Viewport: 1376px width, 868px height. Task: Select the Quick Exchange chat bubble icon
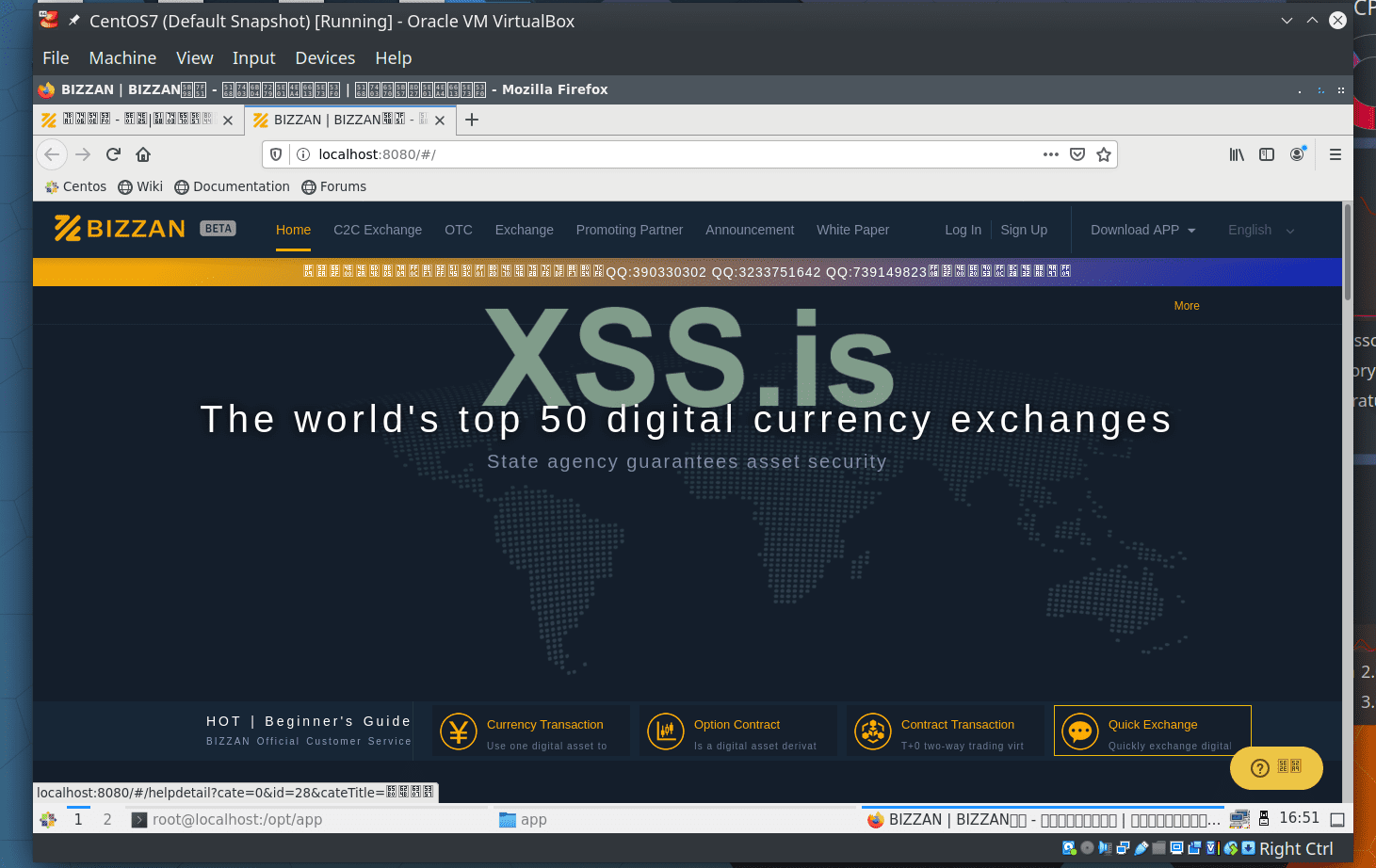(1079, 731)
